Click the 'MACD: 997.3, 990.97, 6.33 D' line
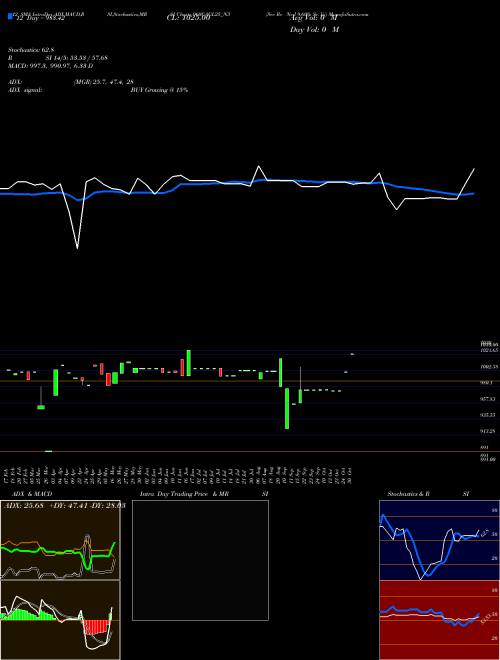The height and width of the screenshot is (660, 500). [51, 66]
